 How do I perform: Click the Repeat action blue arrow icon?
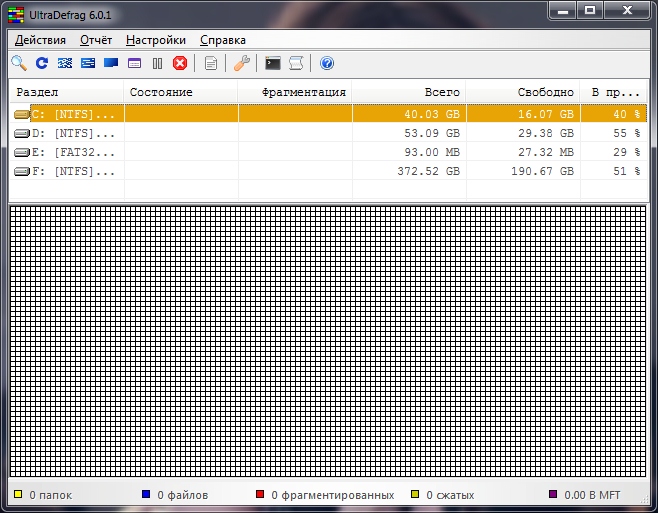point(42,63)
